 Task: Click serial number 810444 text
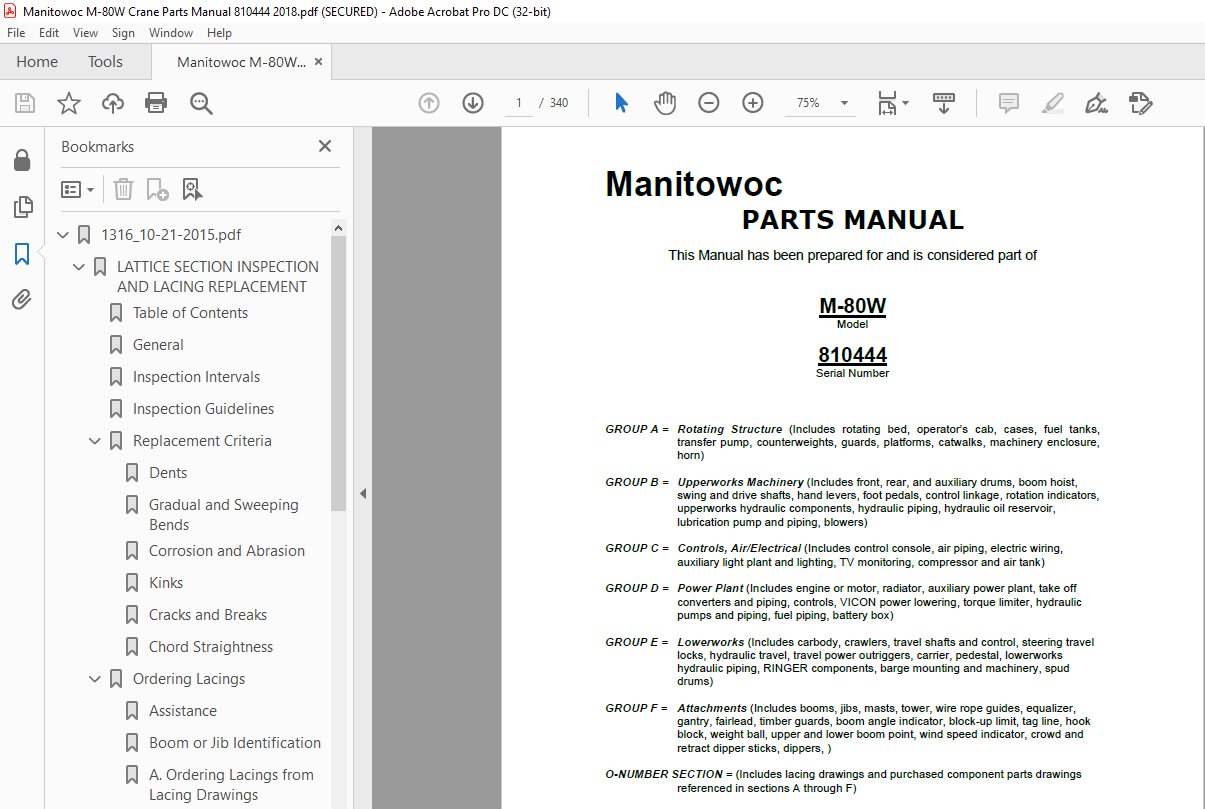click(x=852, y=355)
